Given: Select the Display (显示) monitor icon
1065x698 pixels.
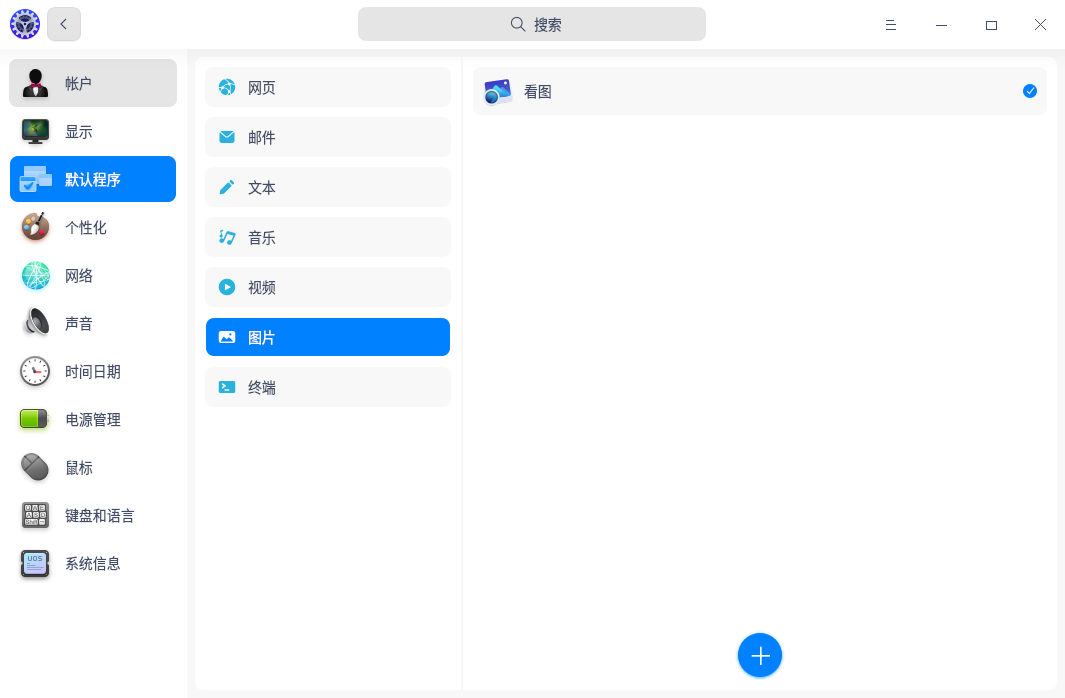Looking at the screenshot, I should [36, 131].
